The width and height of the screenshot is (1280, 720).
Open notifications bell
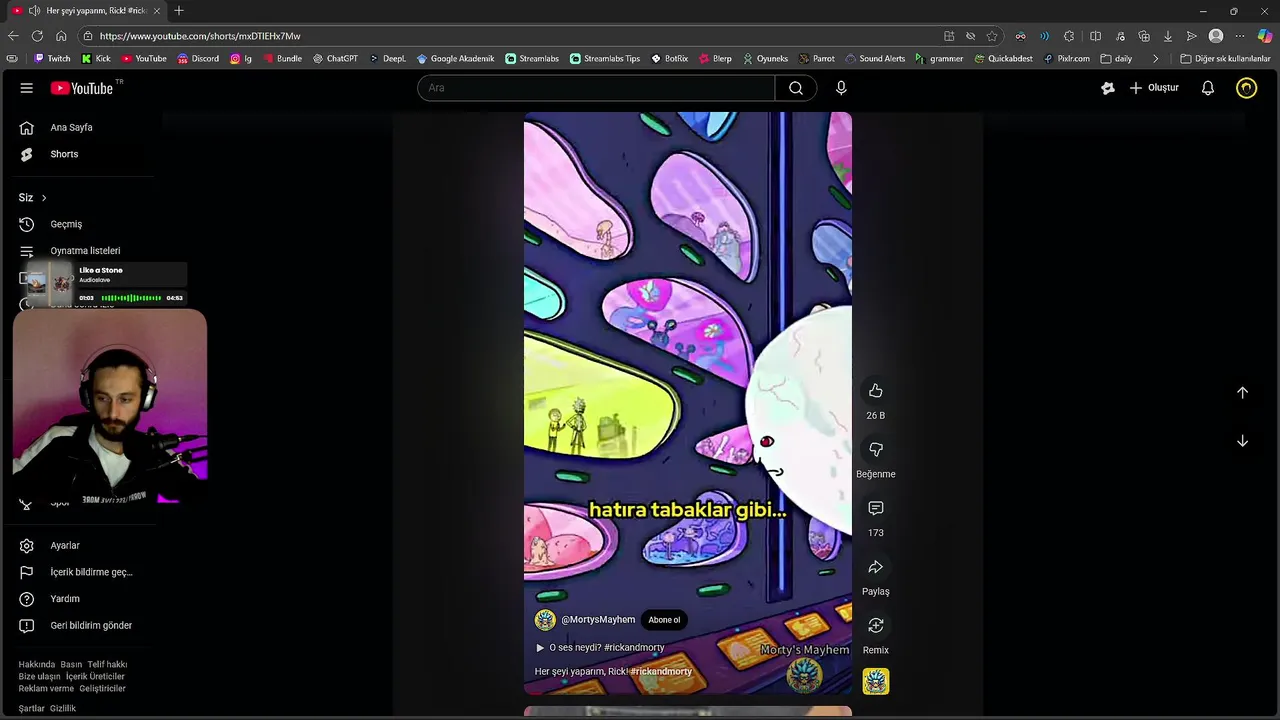pyautogui.click(x=1208, y=88)
